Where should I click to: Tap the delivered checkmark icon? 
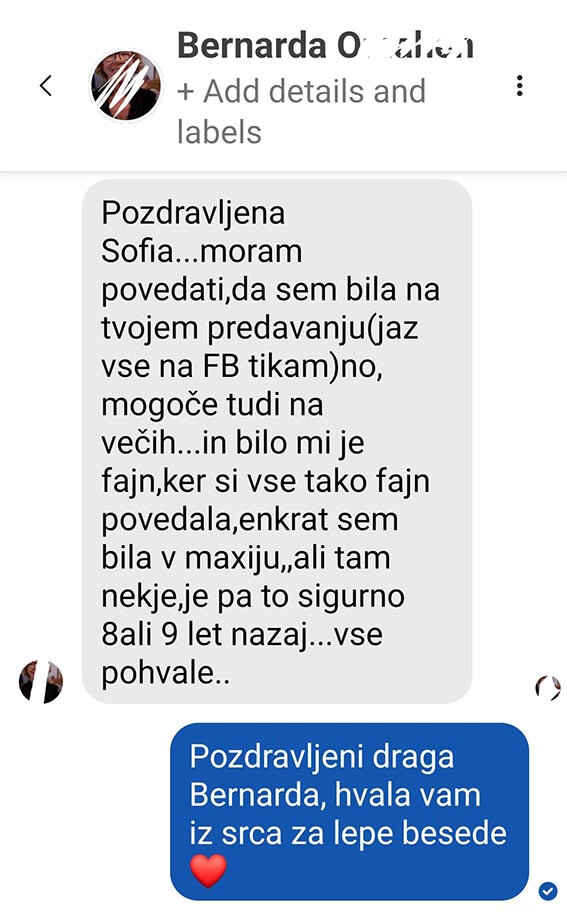(x=548, y=891)
